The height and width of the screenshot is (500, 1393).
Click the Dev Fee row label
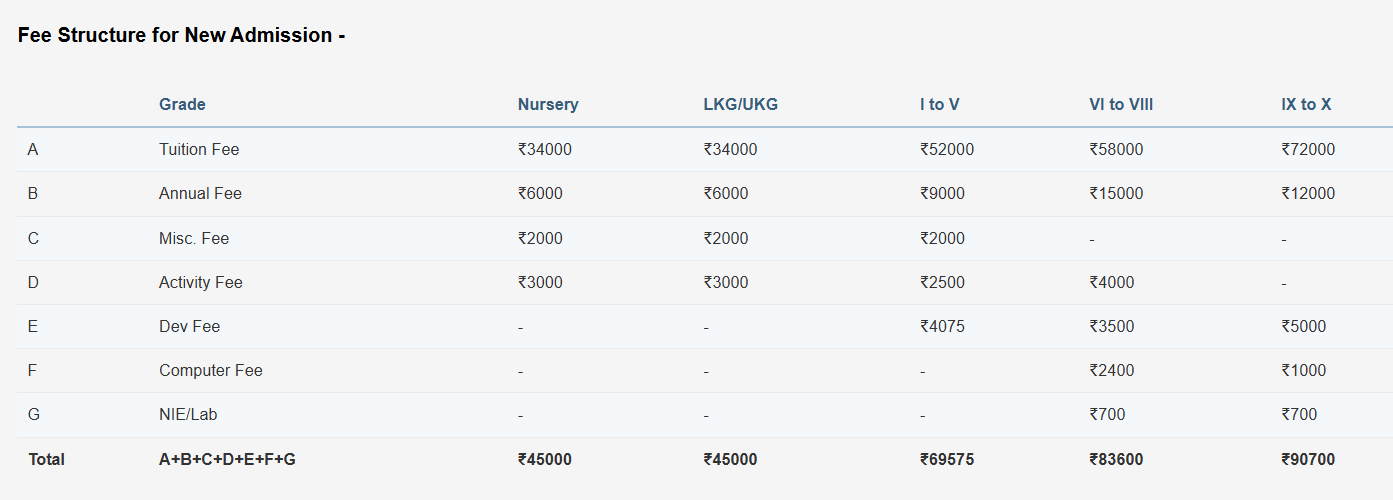click(x=189, y=326)
